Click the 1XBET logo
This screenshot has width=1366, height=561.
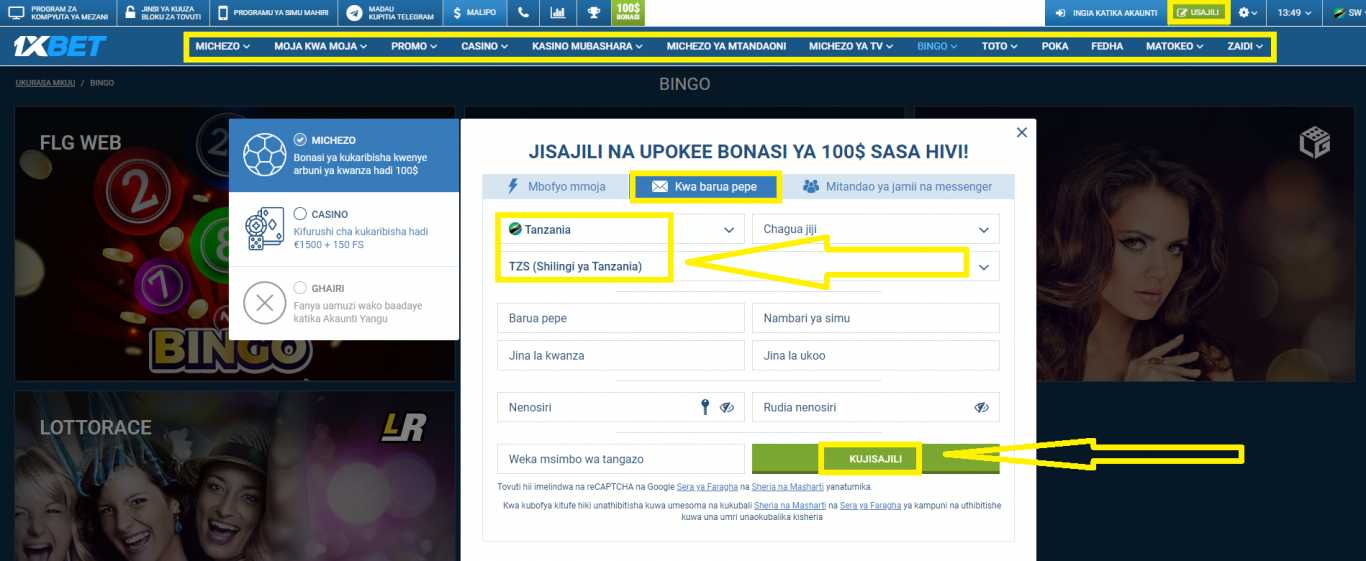(59, 46)
